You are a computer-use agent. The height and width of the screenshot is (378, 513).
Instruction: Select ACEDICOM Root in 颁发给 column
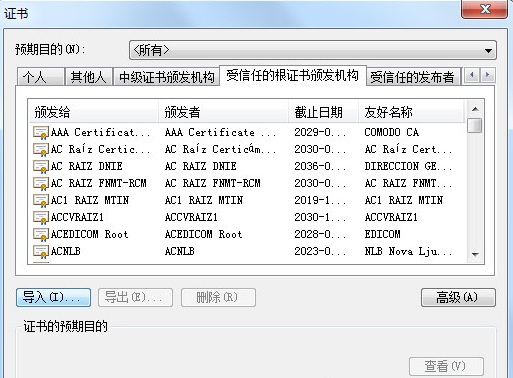click(x=89, y=235)
